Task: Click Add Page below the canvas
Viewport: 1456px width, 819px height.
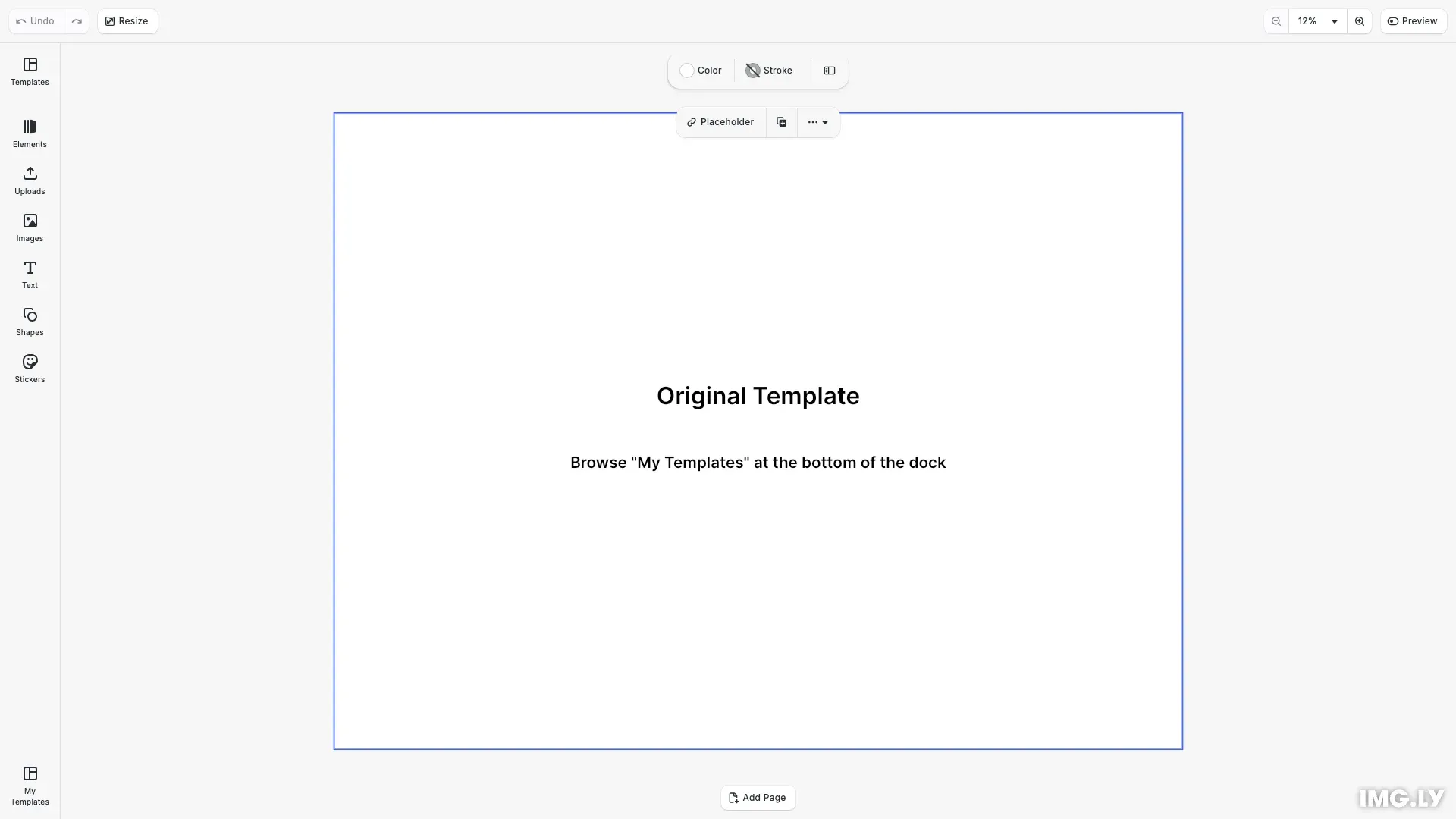Action: (x=758, y=797)
